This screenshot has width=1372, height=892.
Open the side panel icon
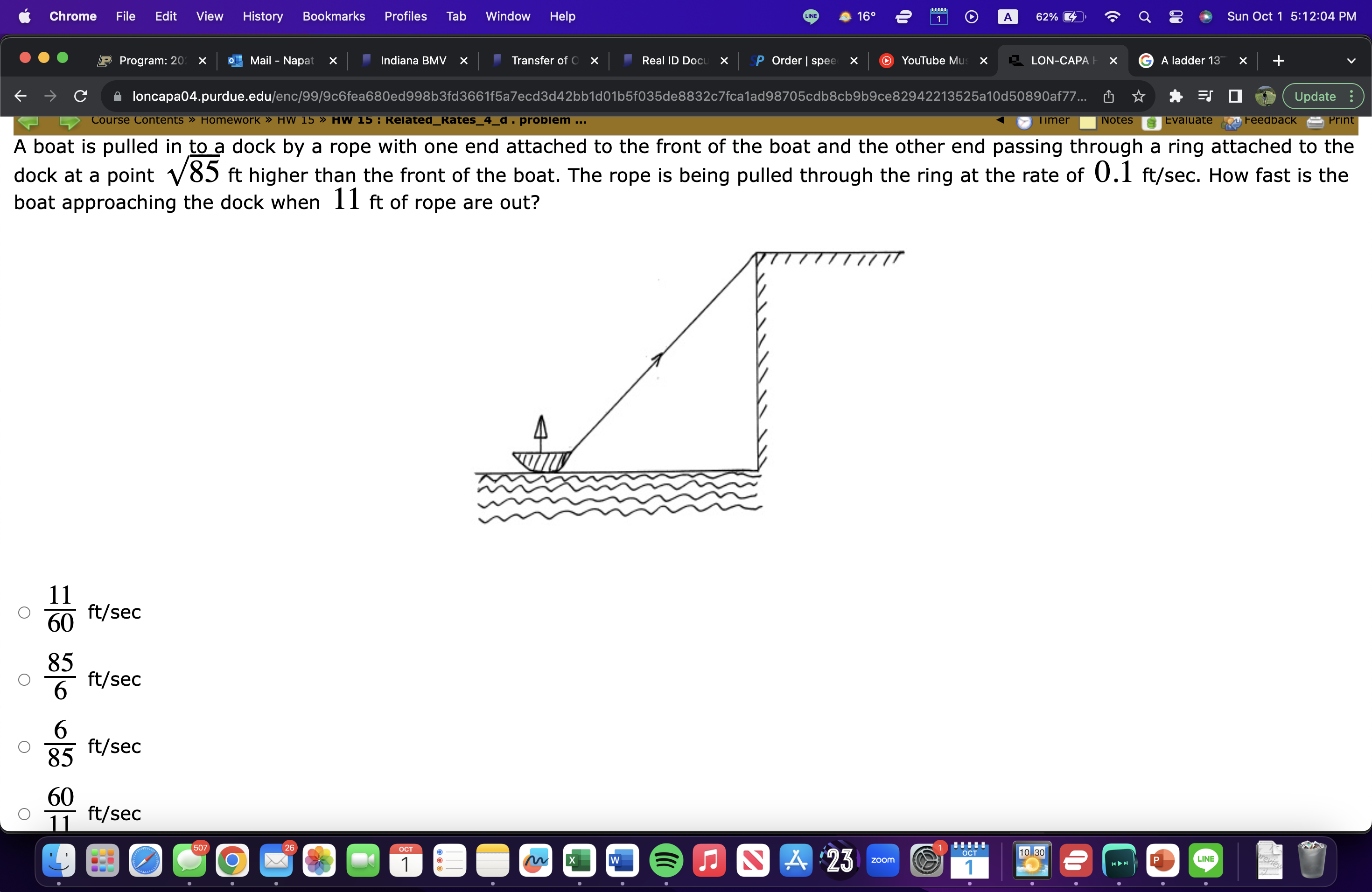[x=1235, y=96]
